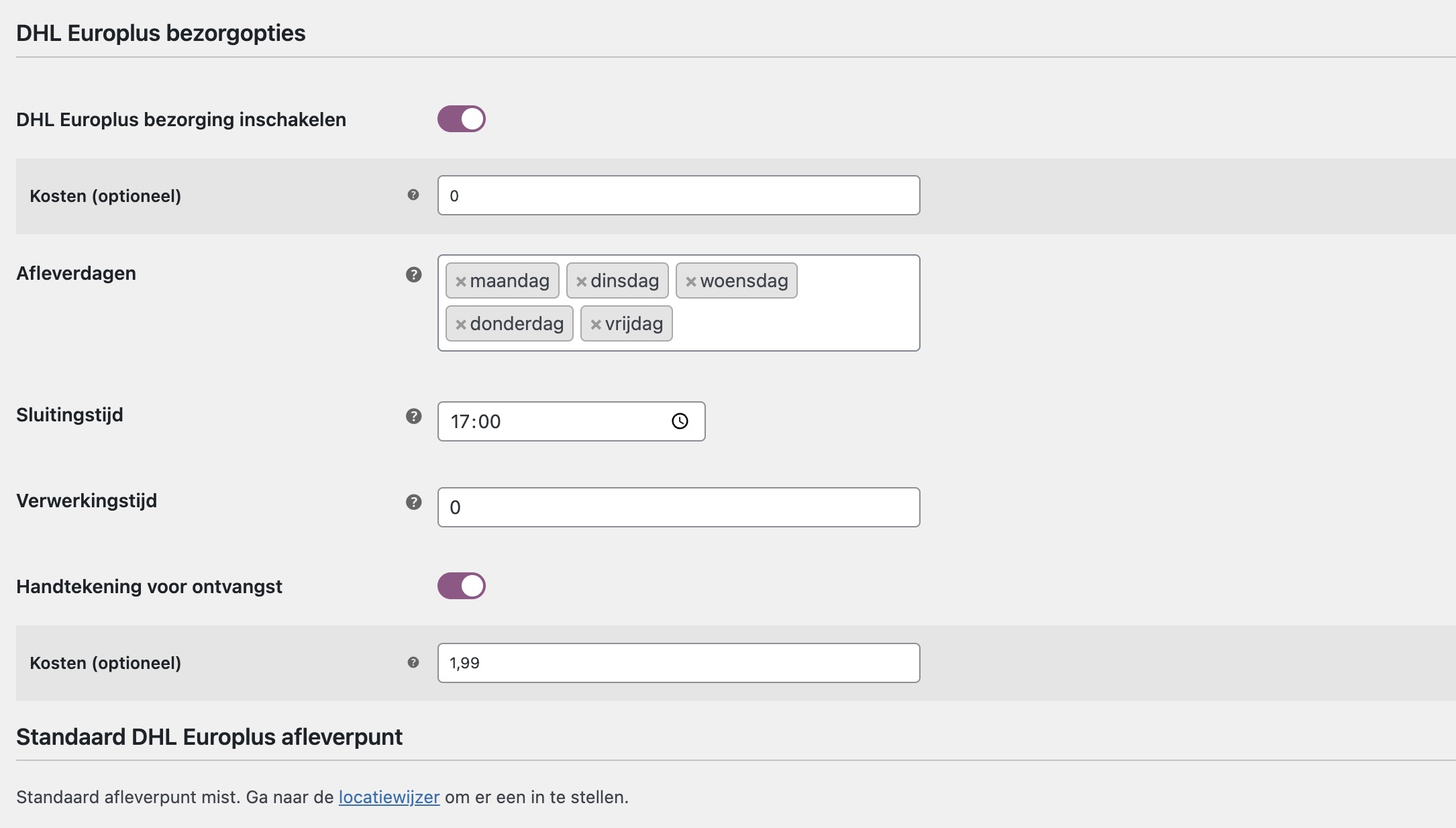
Task: Click the Verwerkingstijd input field
Action: (678, 507)
